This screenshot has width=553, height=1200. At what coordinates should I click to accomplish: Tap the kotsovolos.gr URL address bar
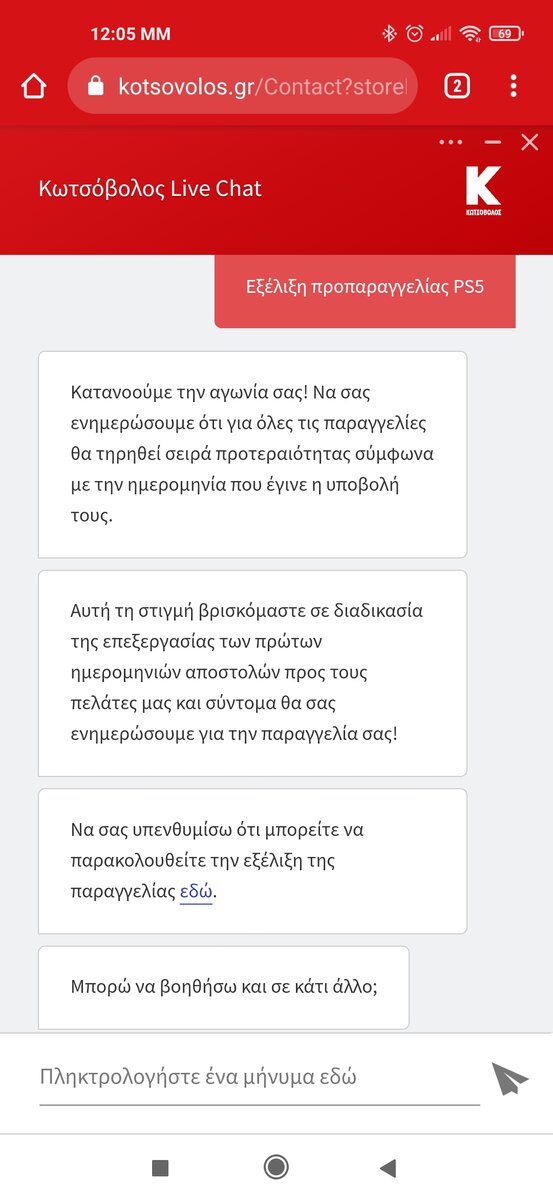coord(242,86)
